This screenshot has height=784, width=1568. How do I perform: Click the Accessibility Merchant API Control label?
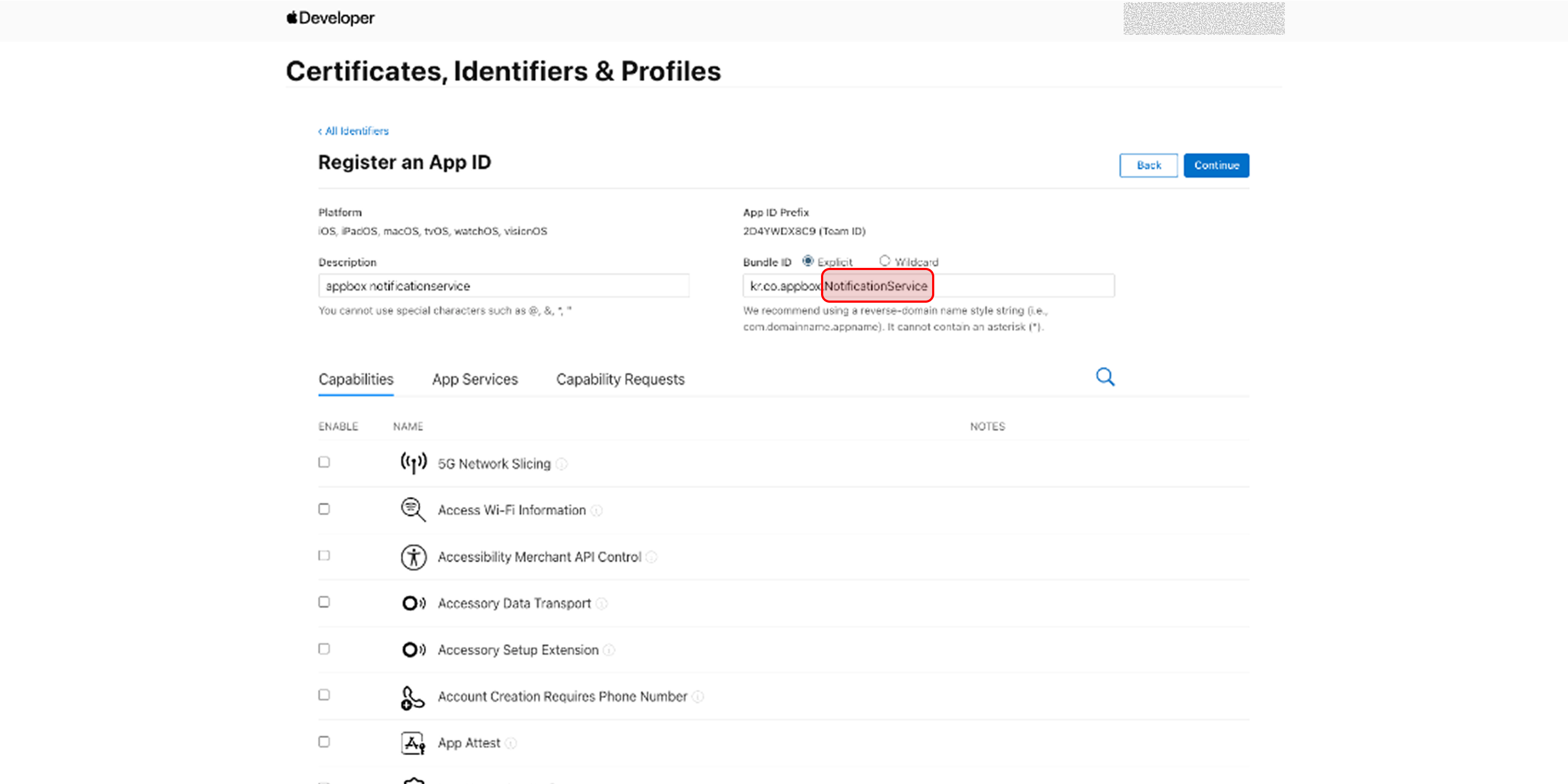coord(540,558)
